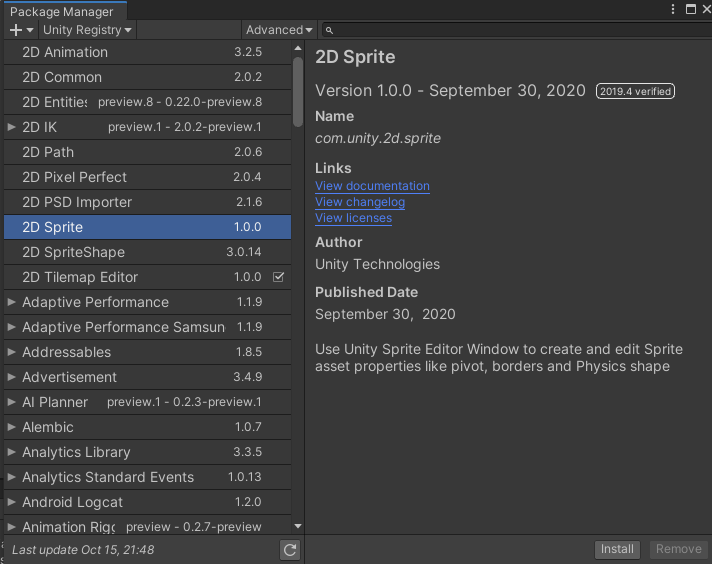Click the disabled Remove button

(678, 549)
